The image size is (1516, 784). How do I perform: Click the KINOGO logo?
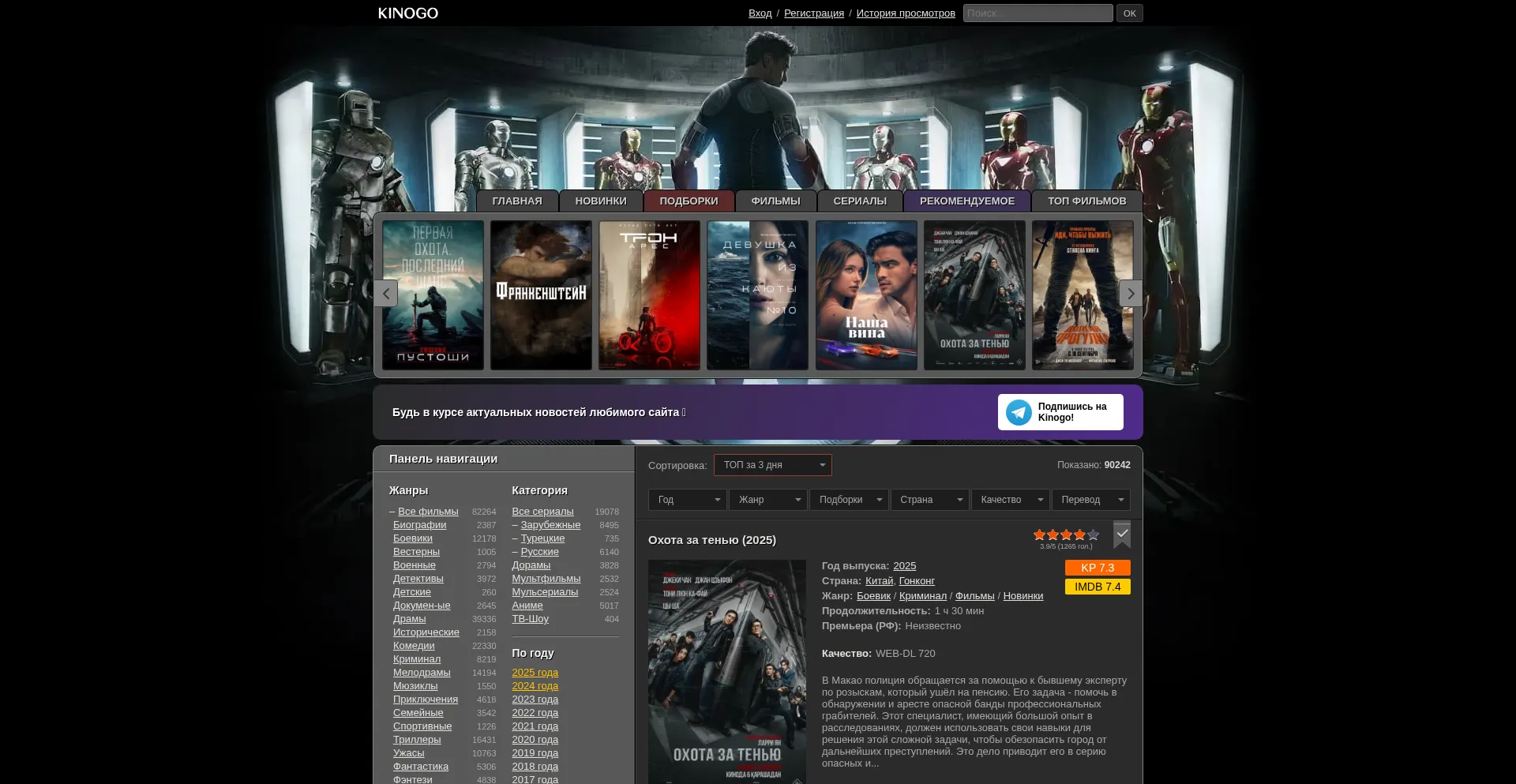point(407,13)
